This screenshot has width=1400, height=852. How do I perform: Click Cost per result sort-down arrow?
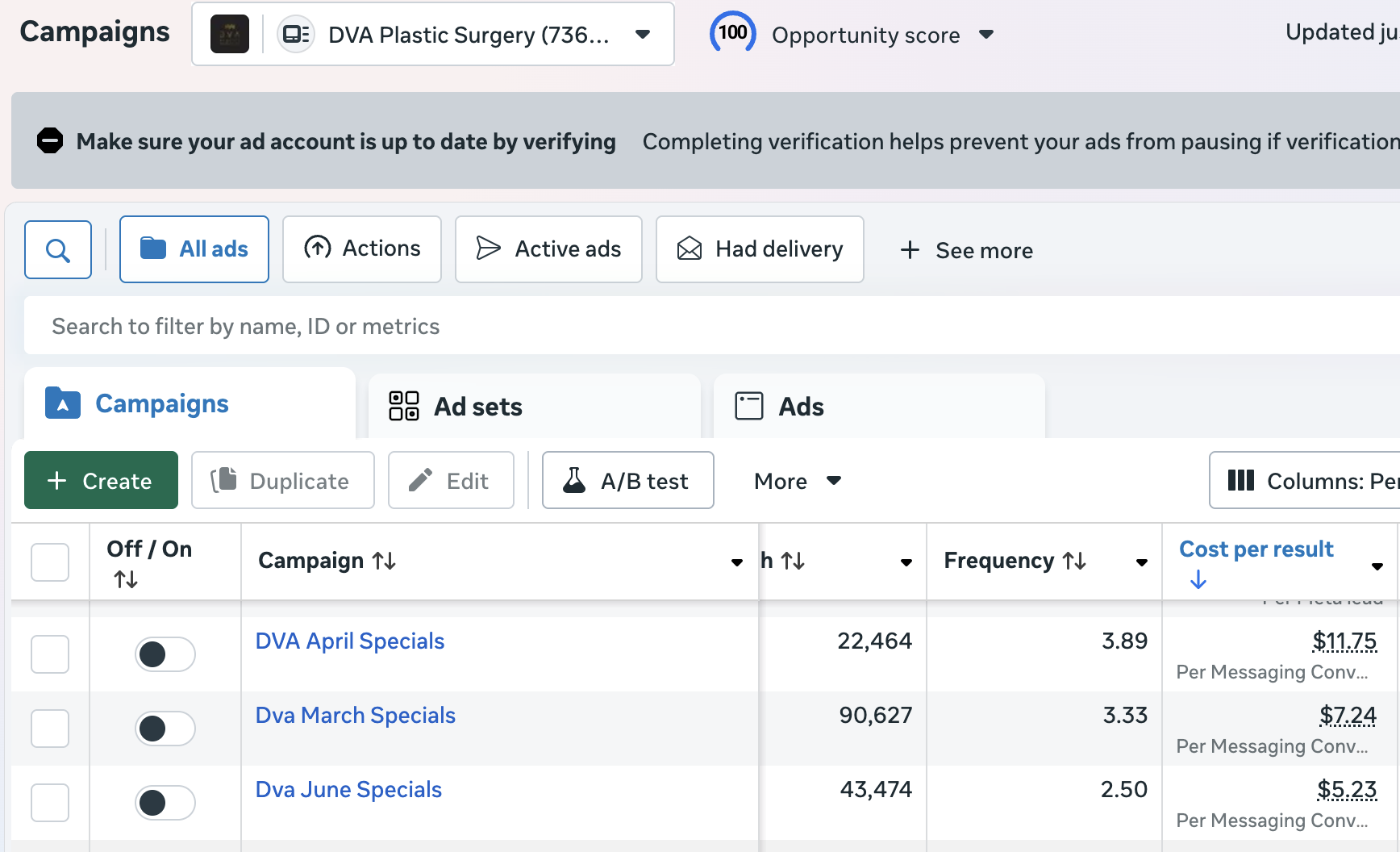tap(1198, 579)
